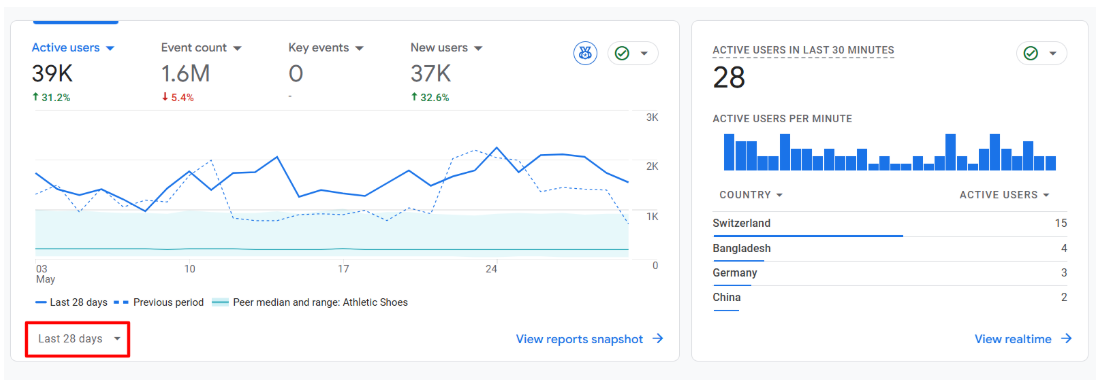Open the New users metric dropdown
Image resolution: width=1110 pixels, height=380 pixels.
446,48
